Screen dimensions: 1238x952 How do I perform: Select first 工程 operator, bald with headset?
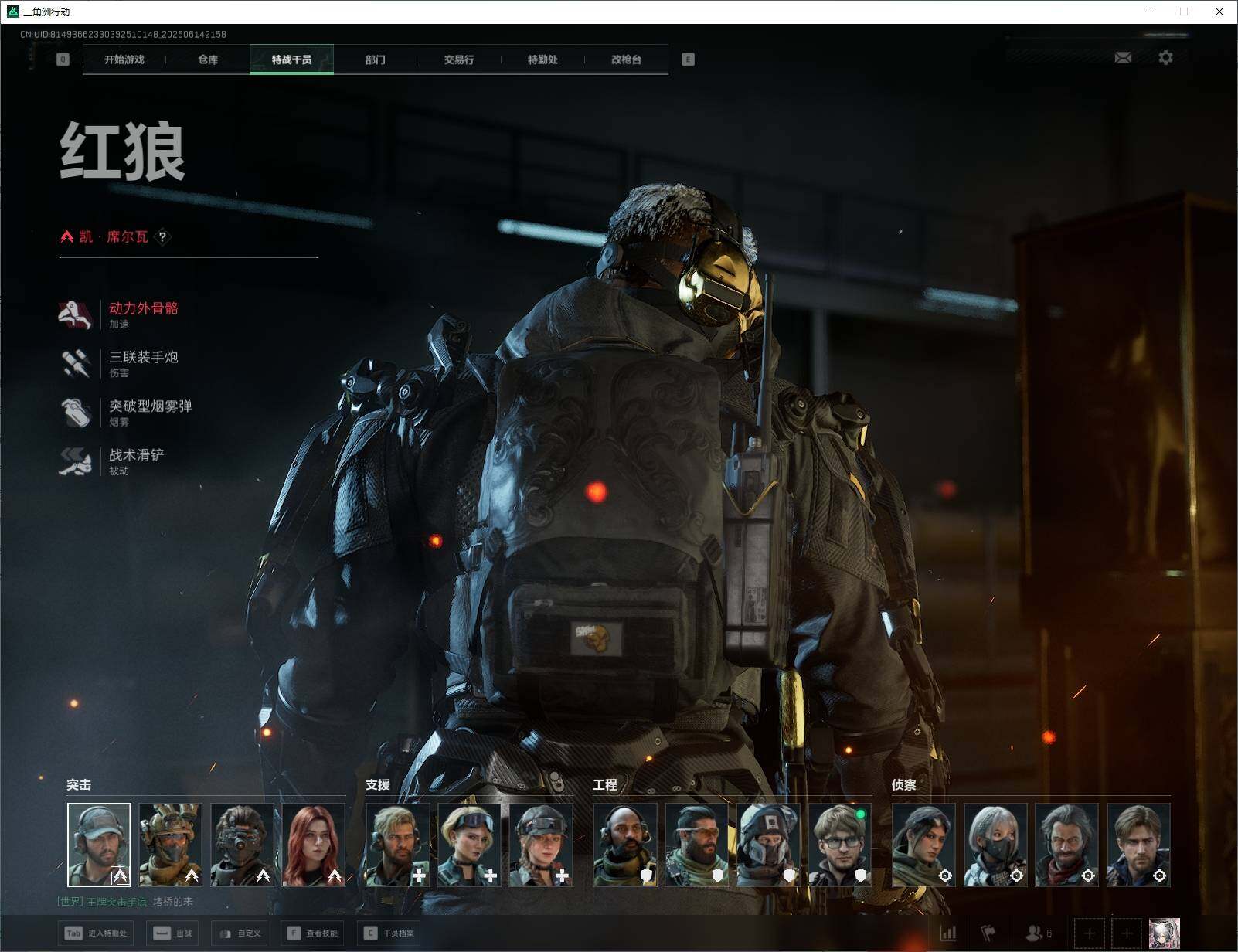point(625,845)
